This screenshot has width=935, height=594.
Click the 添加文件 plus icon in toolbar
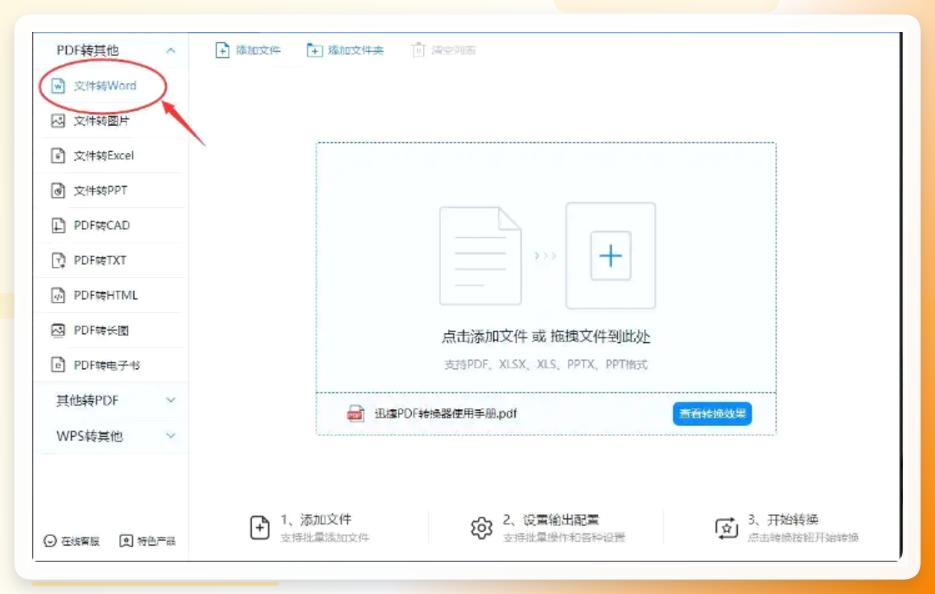pyautogui.click(x=222, y=50)
